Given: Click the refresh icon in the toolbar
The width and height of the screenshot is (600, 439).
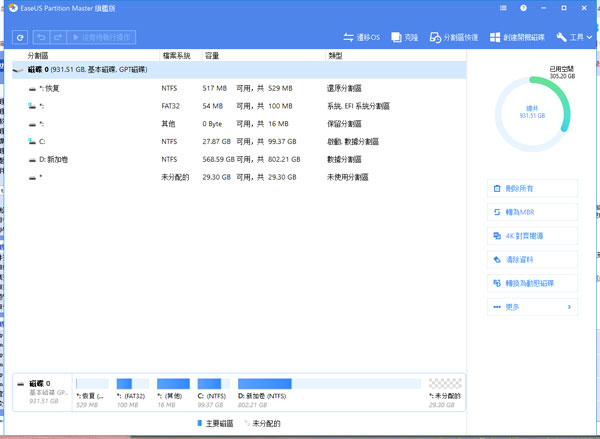Looking at the screenshot, I should tap(20, 37).
